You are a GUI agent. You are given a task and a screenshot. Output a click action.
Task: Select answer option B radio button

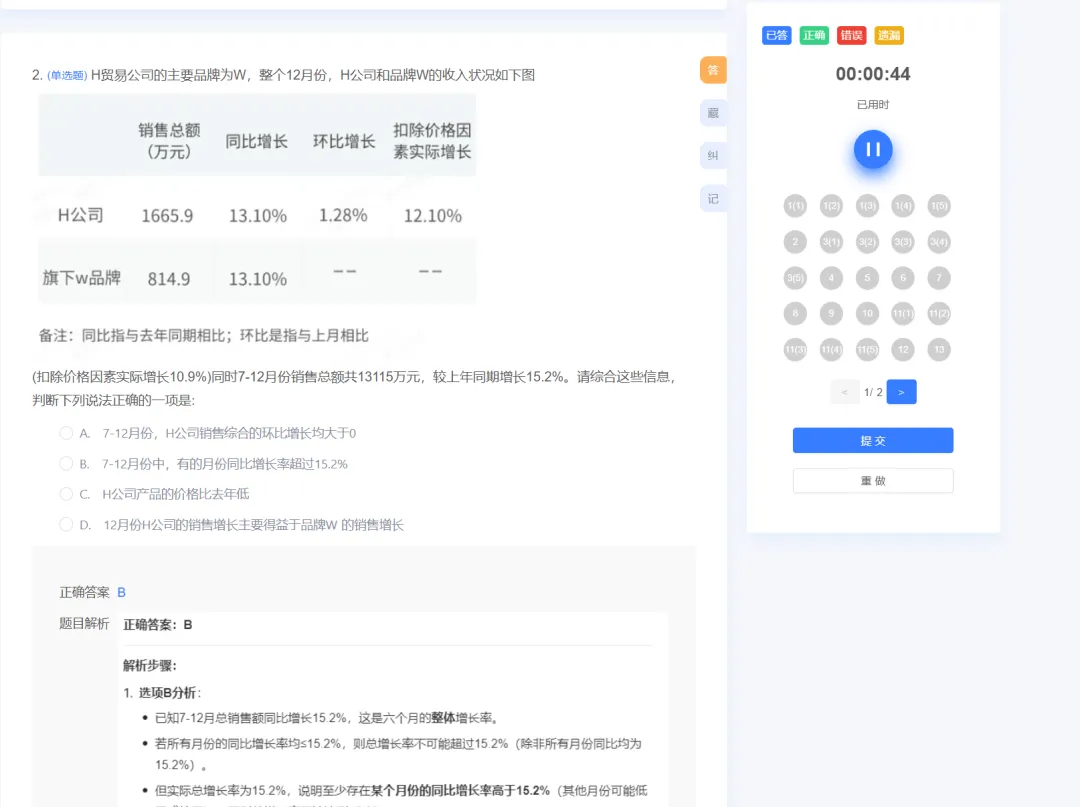pyautogui.click(x=66, y=463)
